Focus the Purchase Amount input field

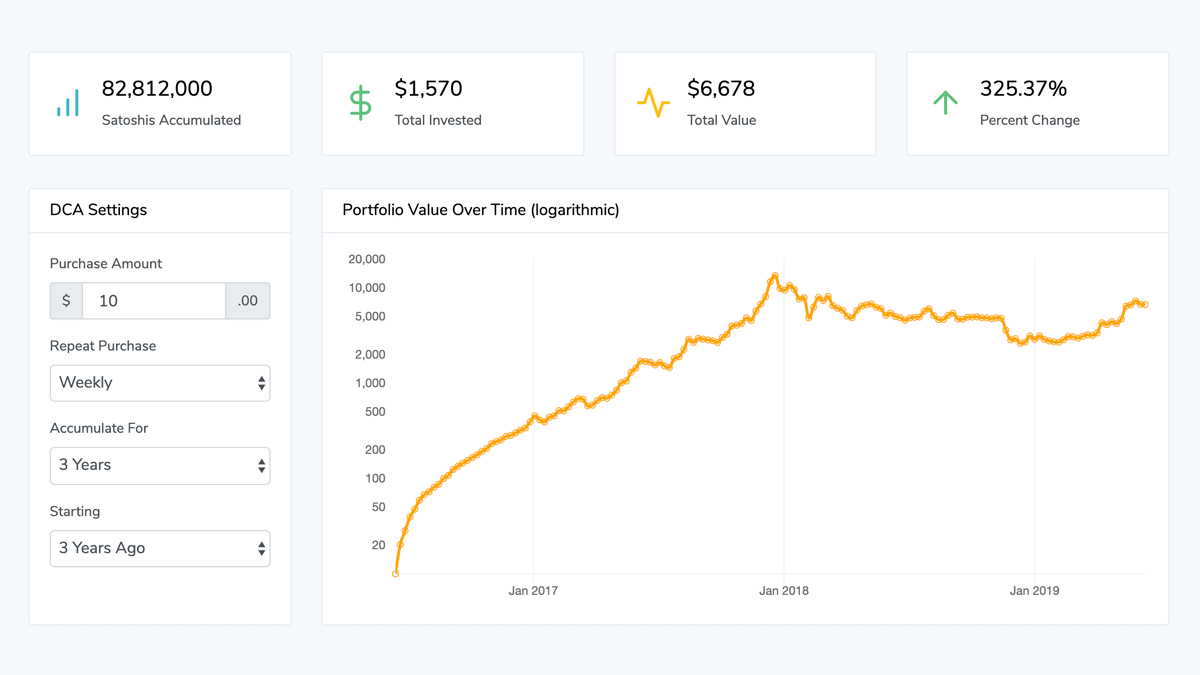(154, 301)
